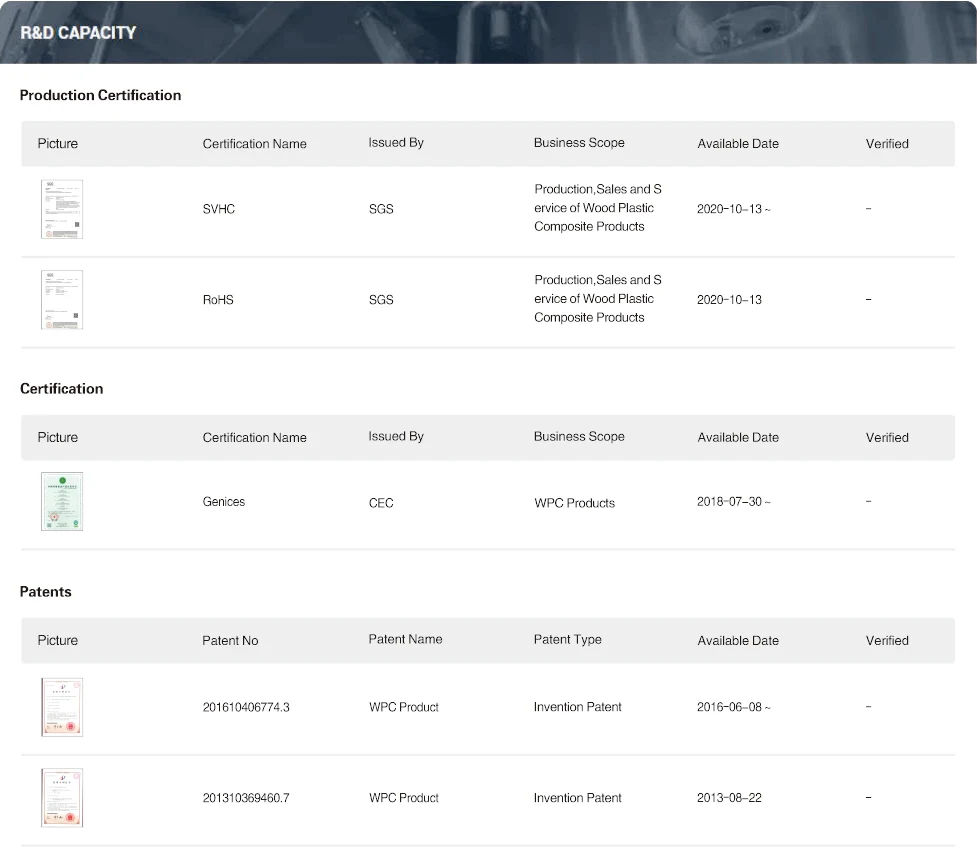Click the WPC Products business scope

point(574,503)
